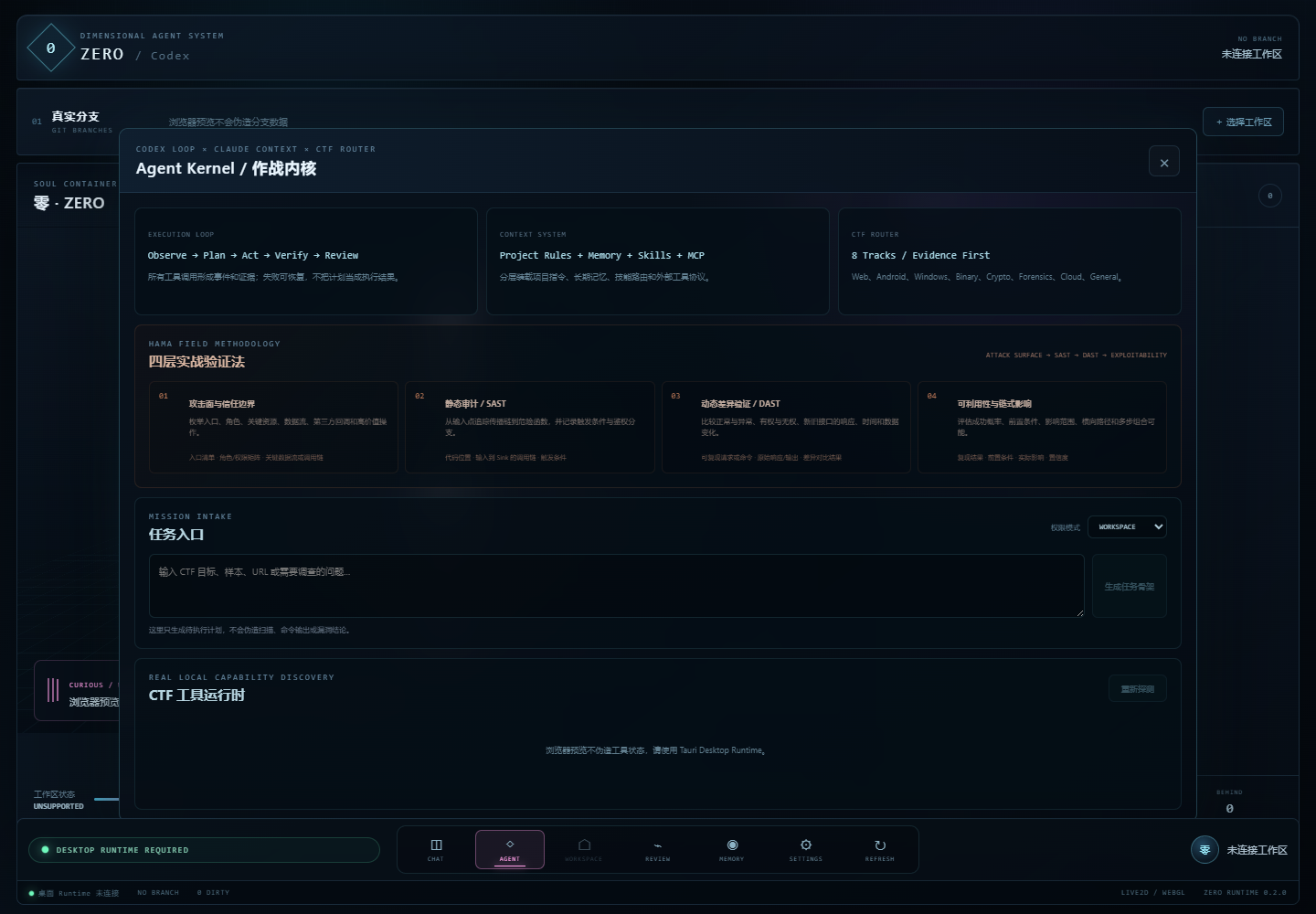Open the Settings gear icon
This screenshot has width=1316, height=914.
(x=806, y=845)
